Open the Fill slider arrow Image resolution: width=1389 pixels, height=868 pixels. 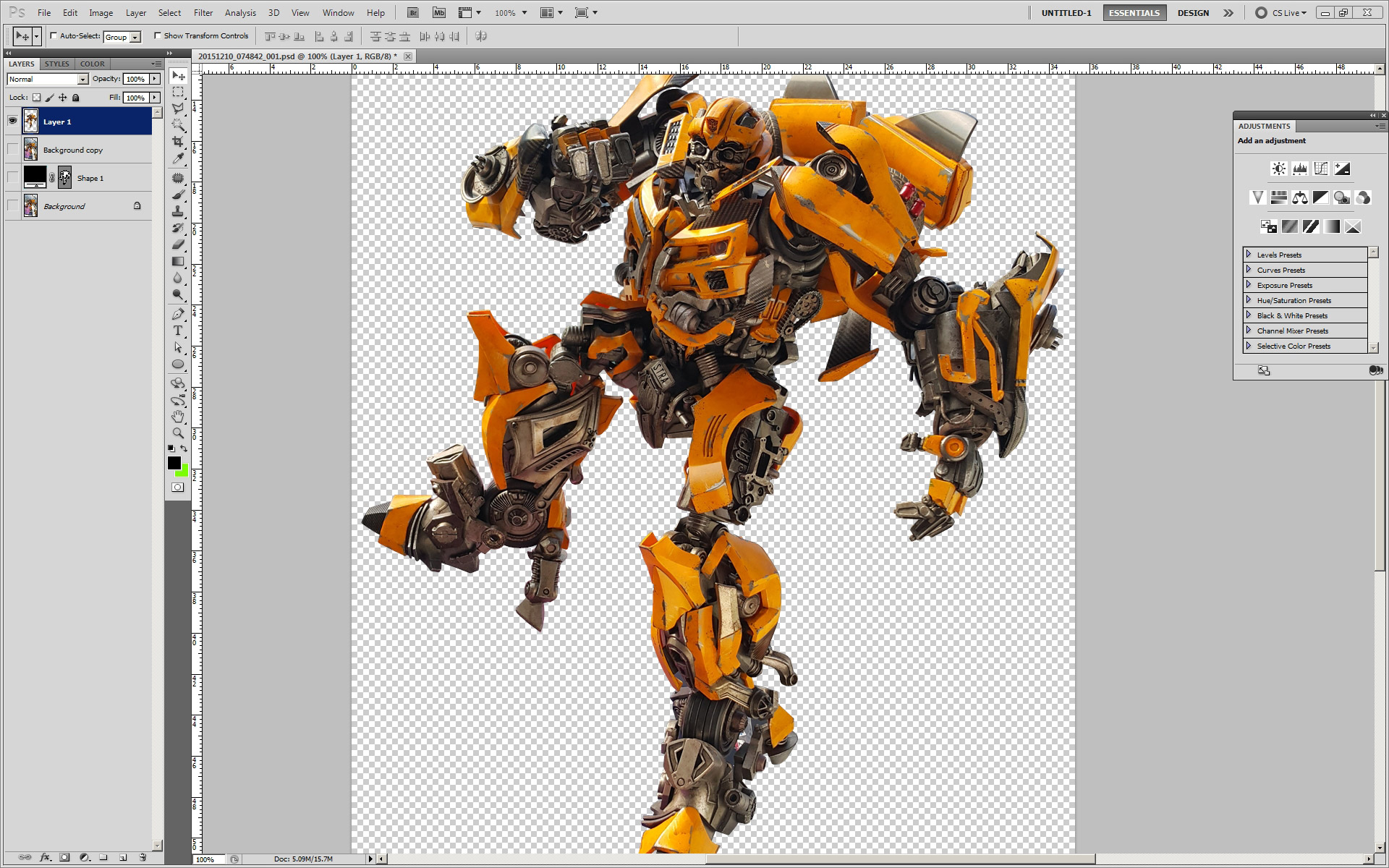click(155, 98)
